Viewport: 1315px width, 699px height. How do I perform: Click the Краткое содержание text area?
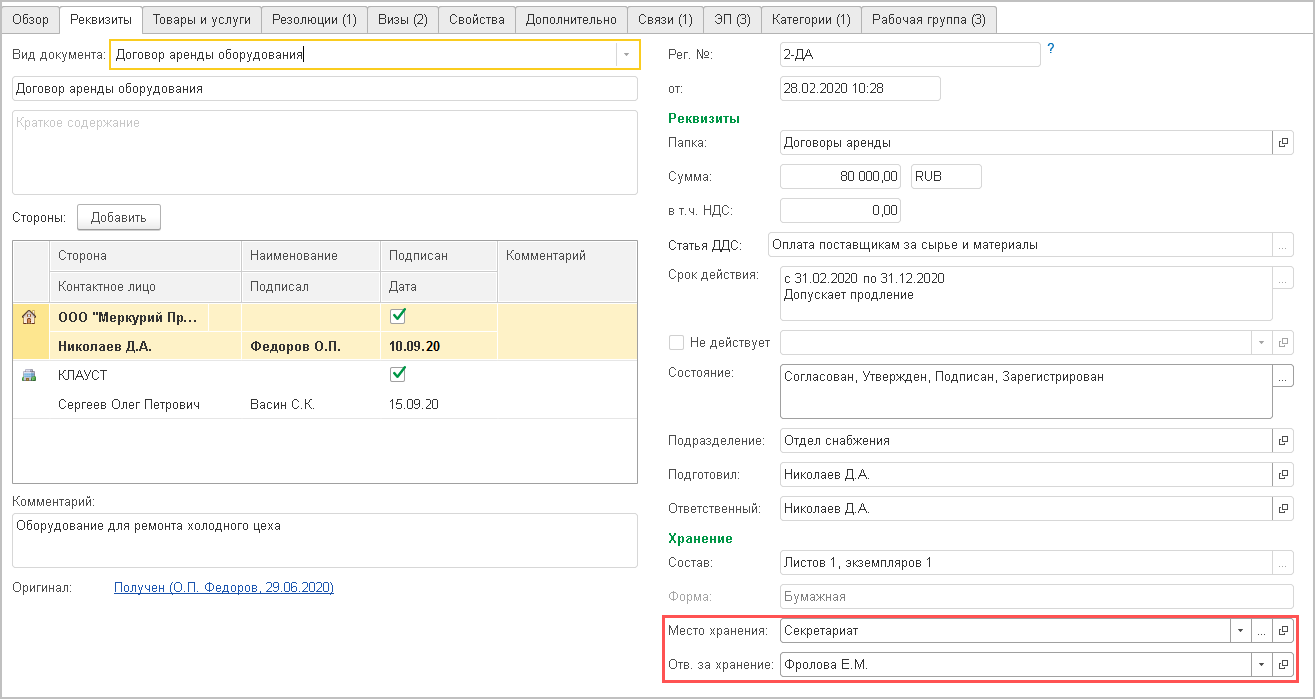tap(325, 152)
